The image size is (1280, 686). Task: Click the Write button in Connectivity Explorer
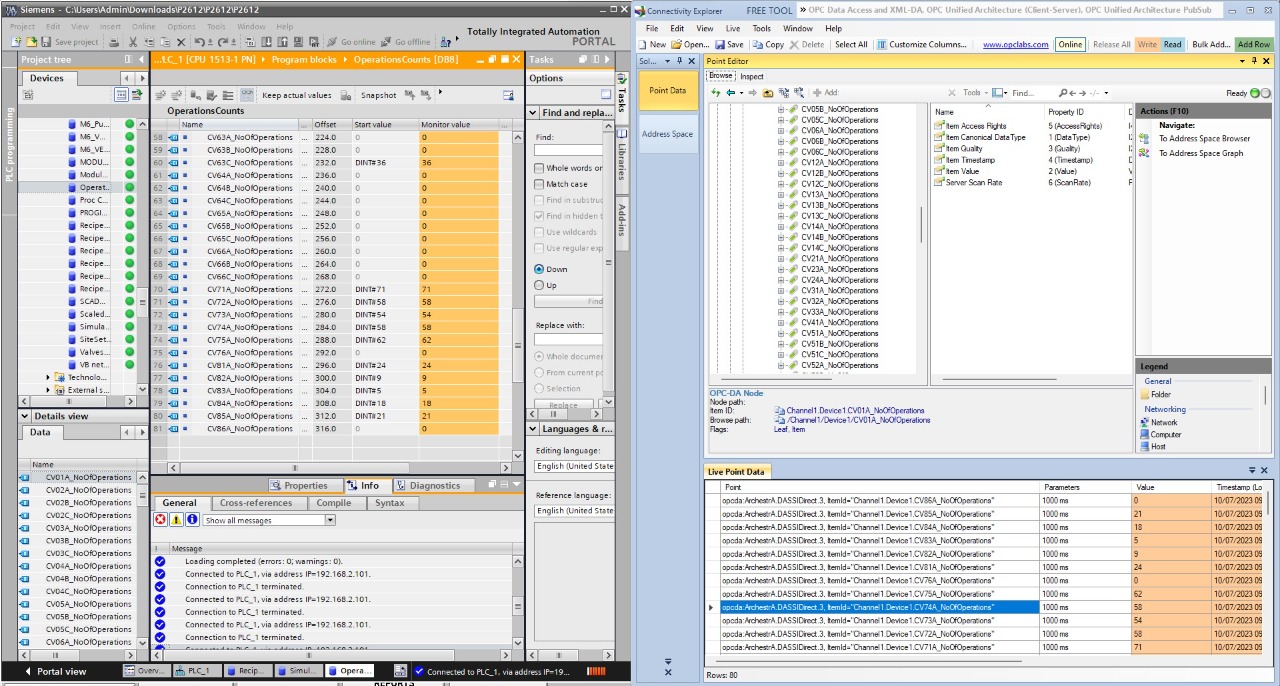(1147, 45)
